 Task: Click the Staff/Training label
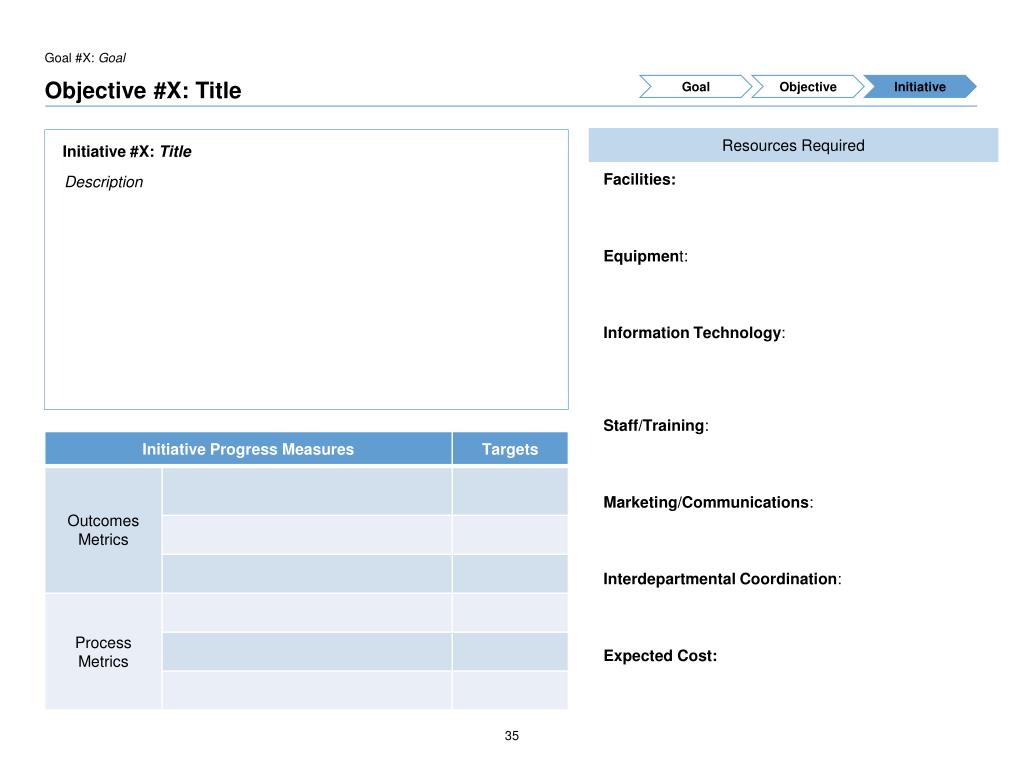[x=655, y=426]
